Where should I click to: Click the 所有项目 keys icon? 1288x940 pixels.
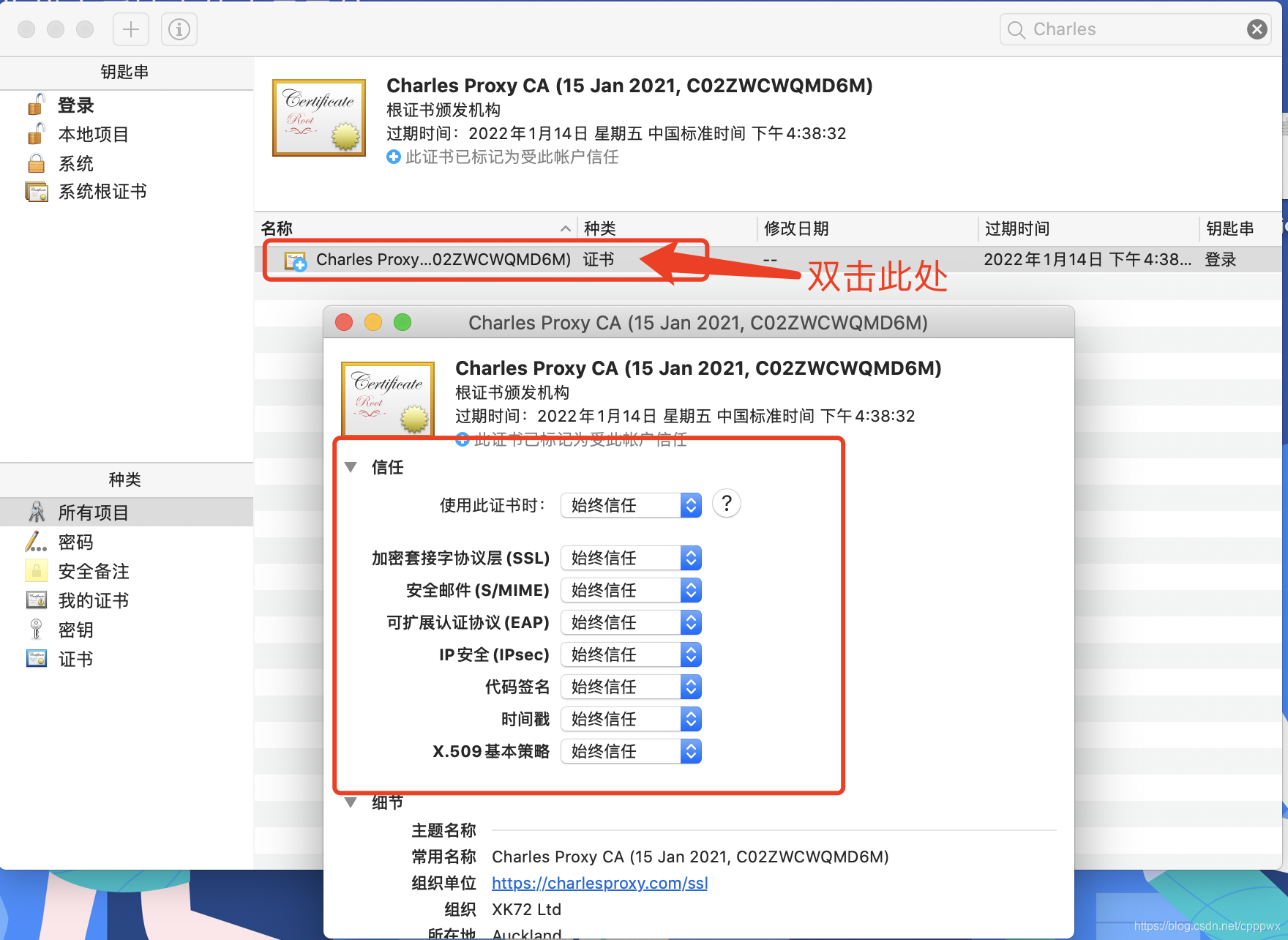37,512
